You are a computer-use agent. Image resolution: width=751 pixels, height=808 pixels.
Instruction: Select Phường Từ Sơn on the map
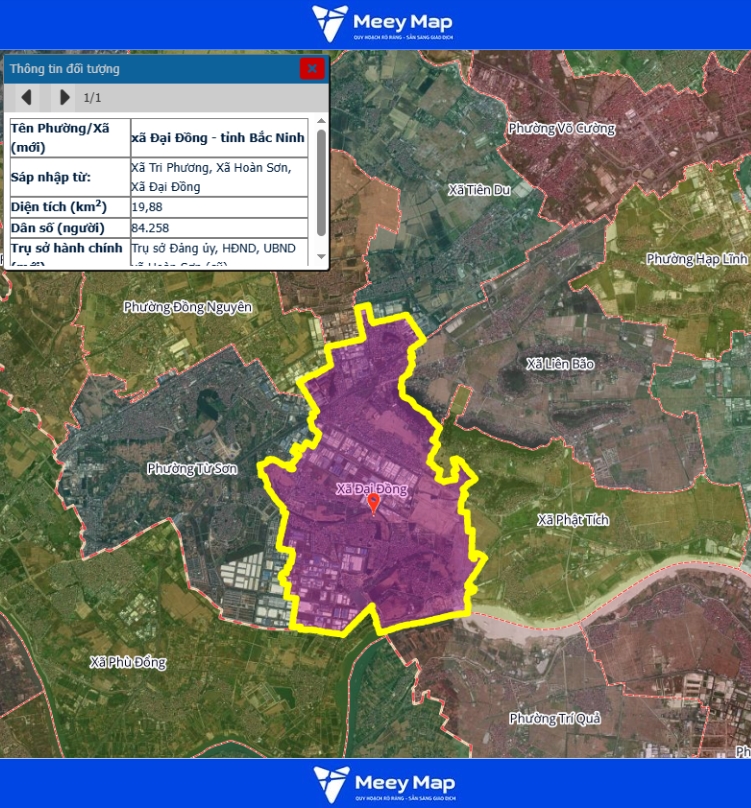tap(192, 468)
